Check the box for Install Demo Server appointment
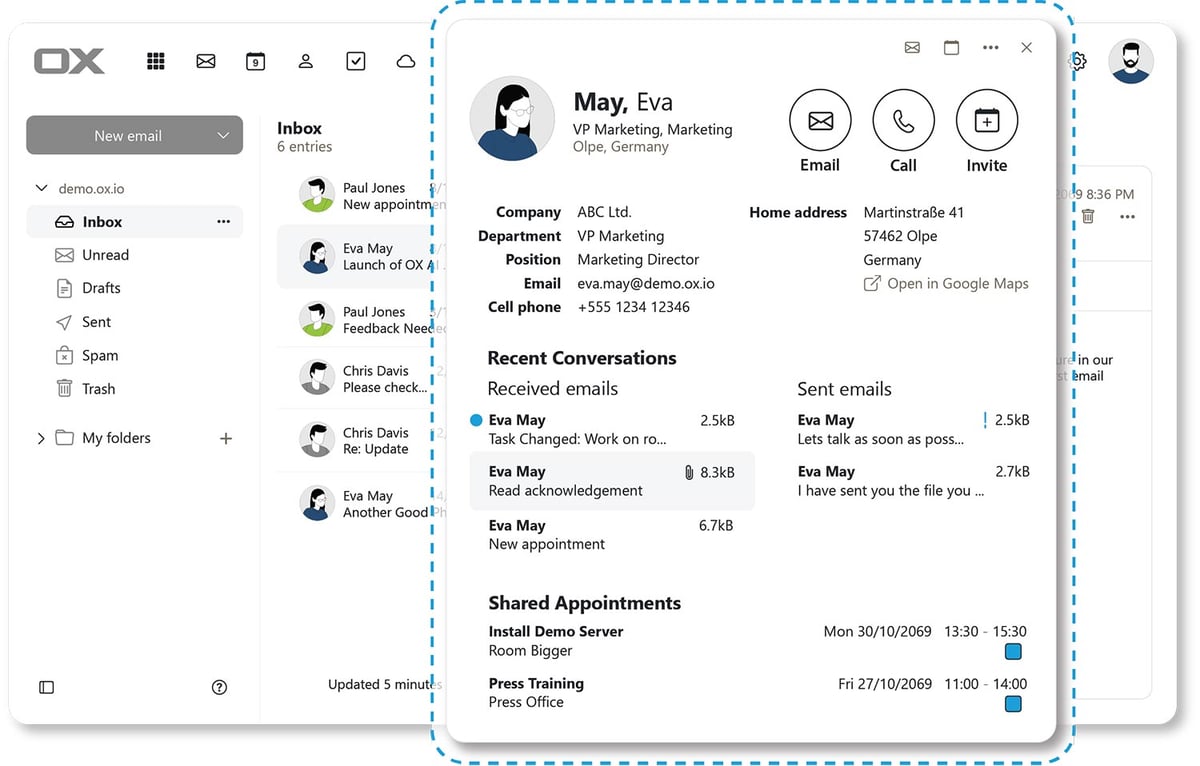This screenshot has height=766, width=1200. (x=1013, y=651)
